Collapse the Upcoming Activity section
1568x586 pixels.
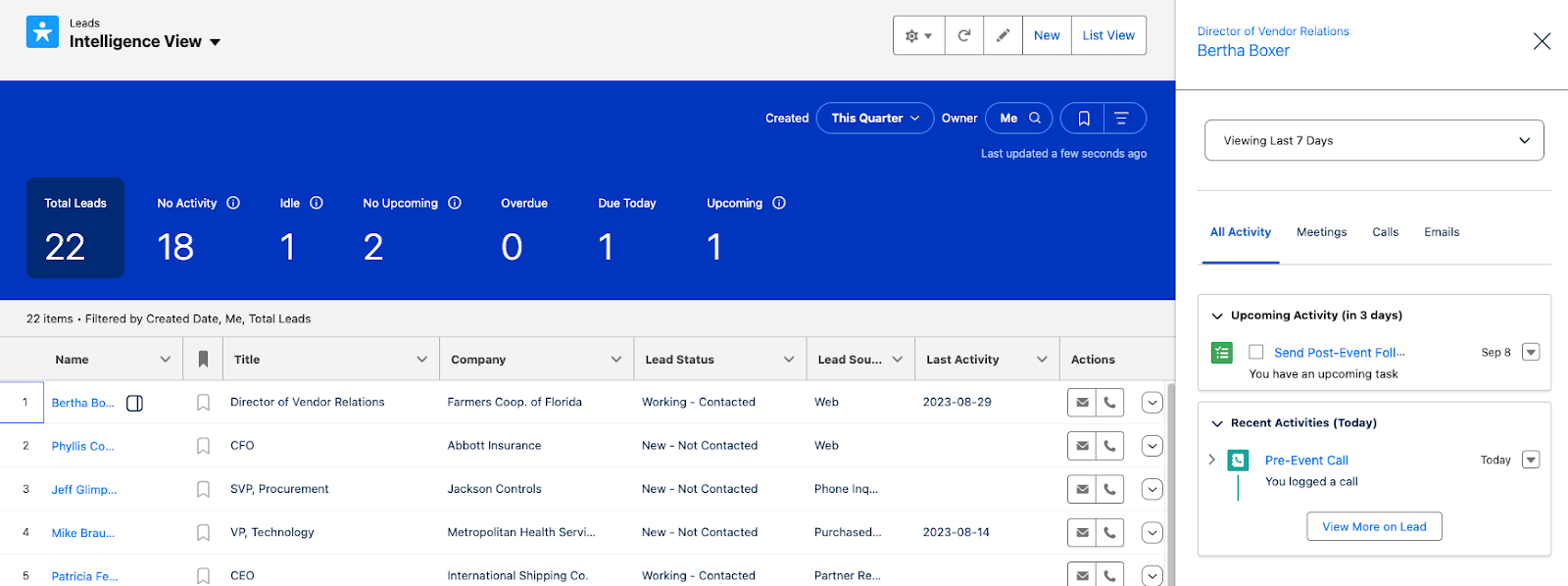coord(1217,316)
